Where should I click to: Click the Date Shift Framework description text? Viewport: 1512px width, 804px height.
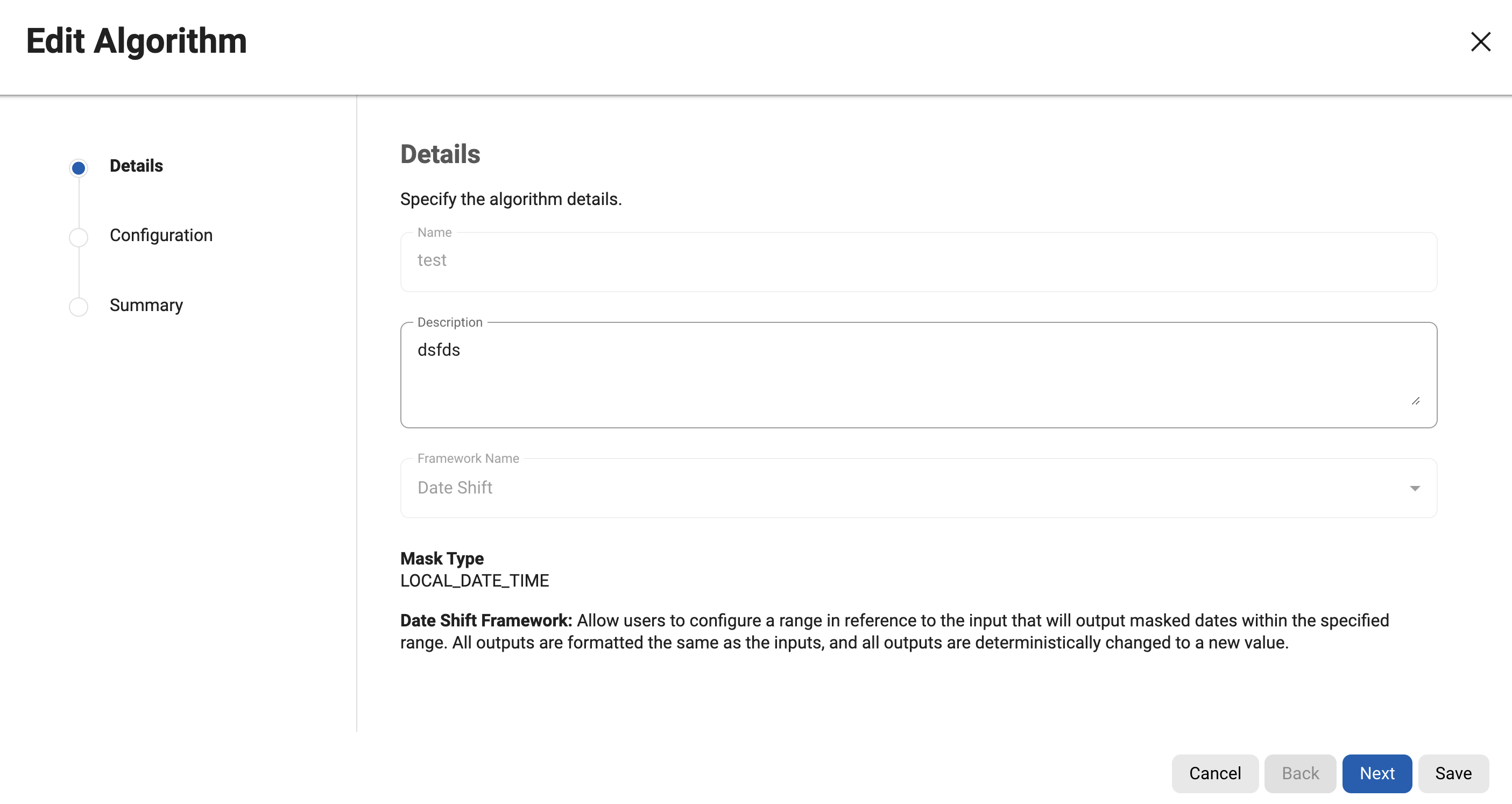[894, 631]
